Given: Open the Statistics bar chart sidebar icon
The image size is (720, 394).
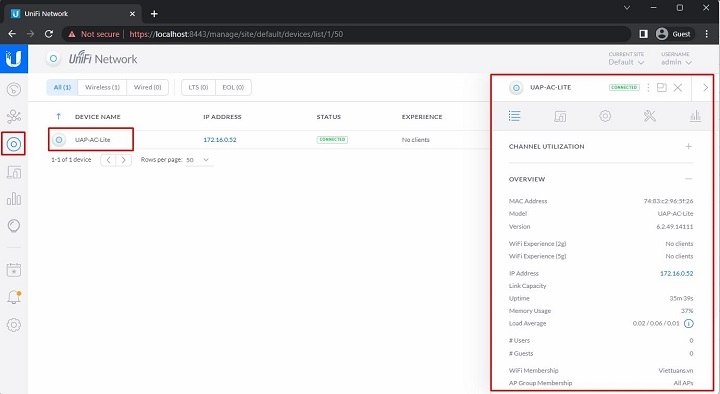Looking at the screenshot, I should tap(14, 199).
